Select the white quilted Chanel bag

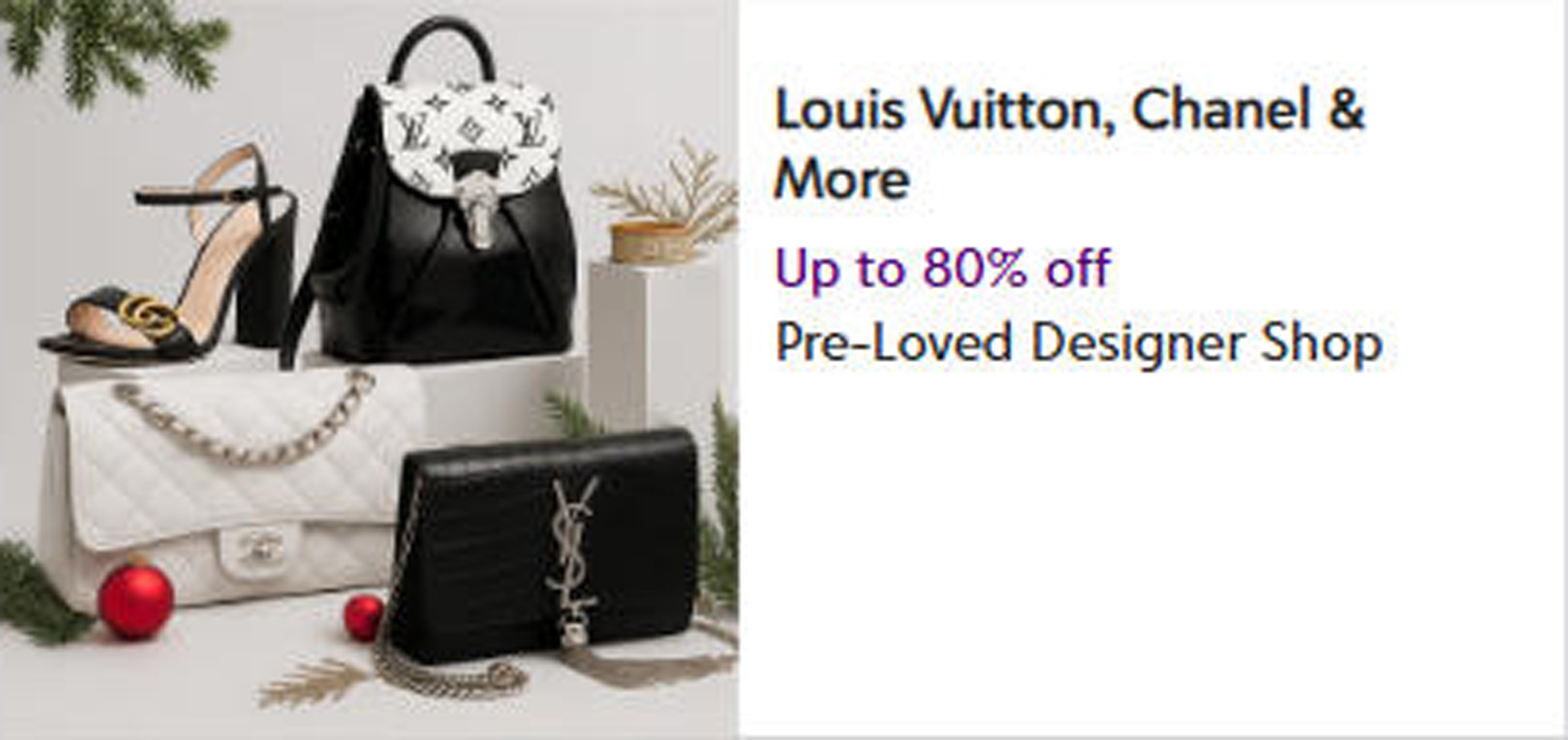tap(222, 488)
